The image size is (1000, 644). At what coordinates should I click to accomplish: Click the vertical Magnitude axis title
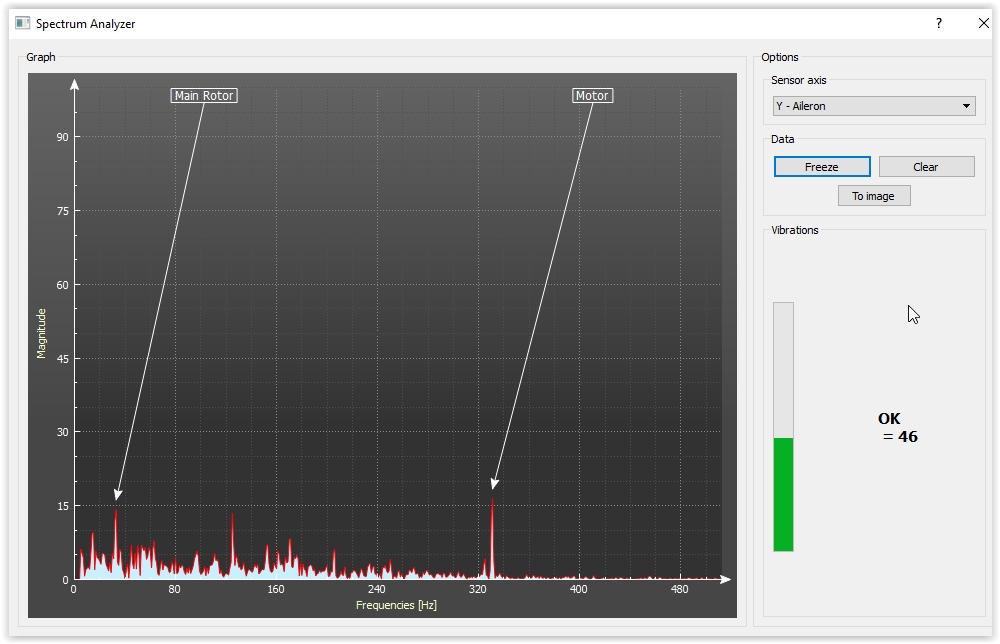(x=42, y=333)
